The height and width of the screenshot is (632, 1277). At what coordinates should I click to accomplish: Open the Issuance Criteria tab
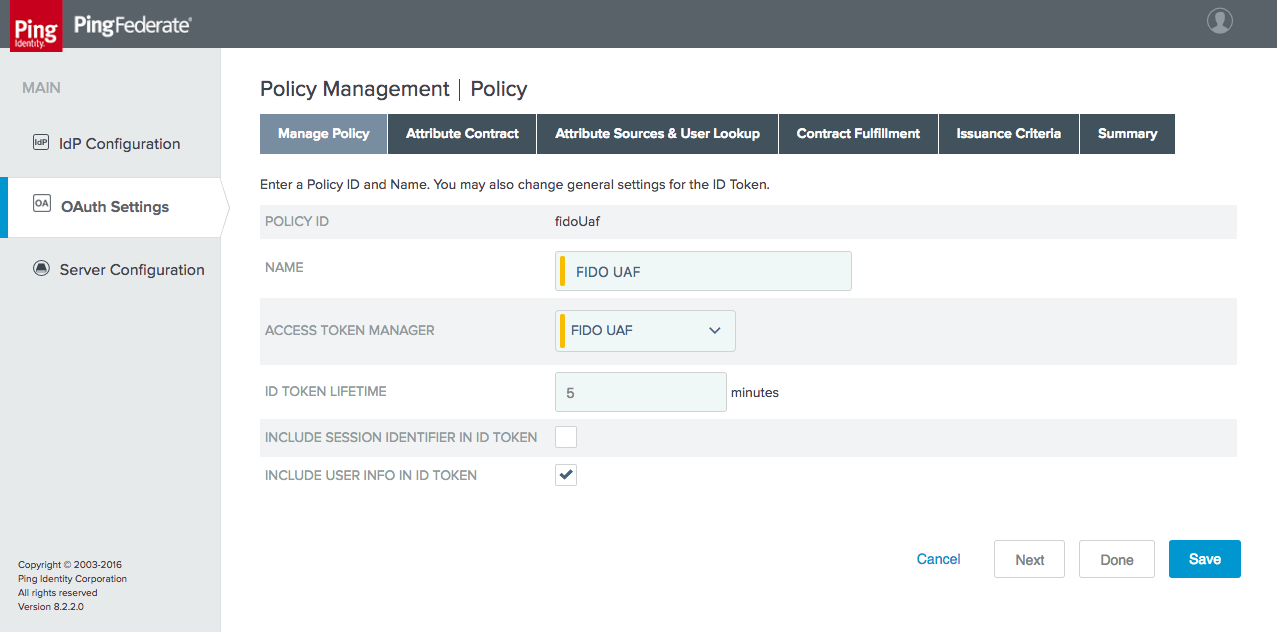tap(1008, 134)
